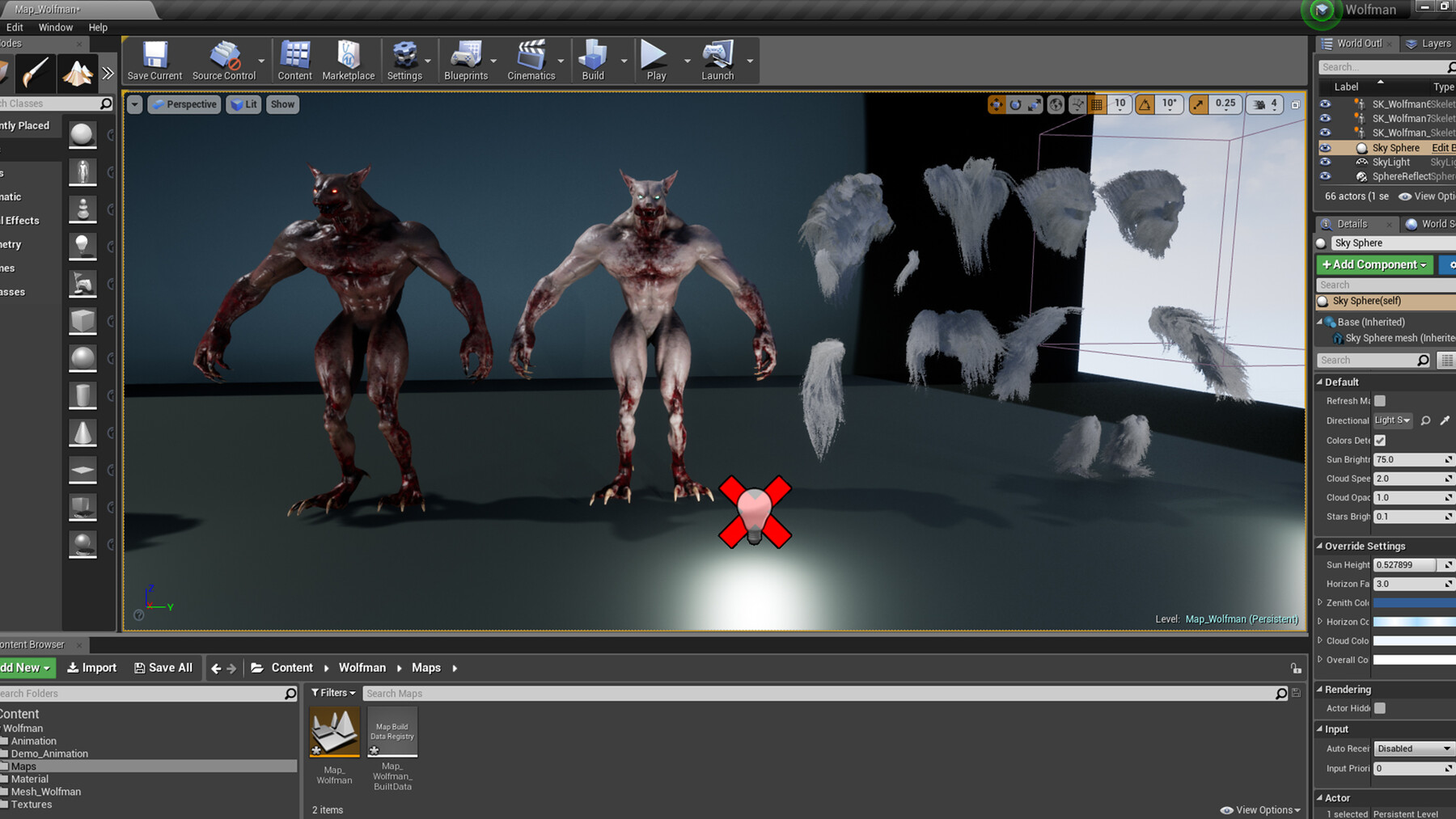Image resolution: width=1456 pixels, height=819 pixels.
Task: Toggle the rotation snapping button
Action: click(1145, 104)
